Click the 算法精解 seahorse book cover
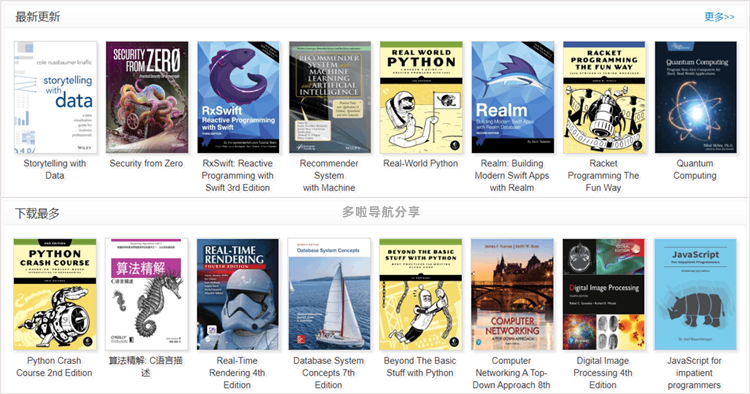 (146, 294)
